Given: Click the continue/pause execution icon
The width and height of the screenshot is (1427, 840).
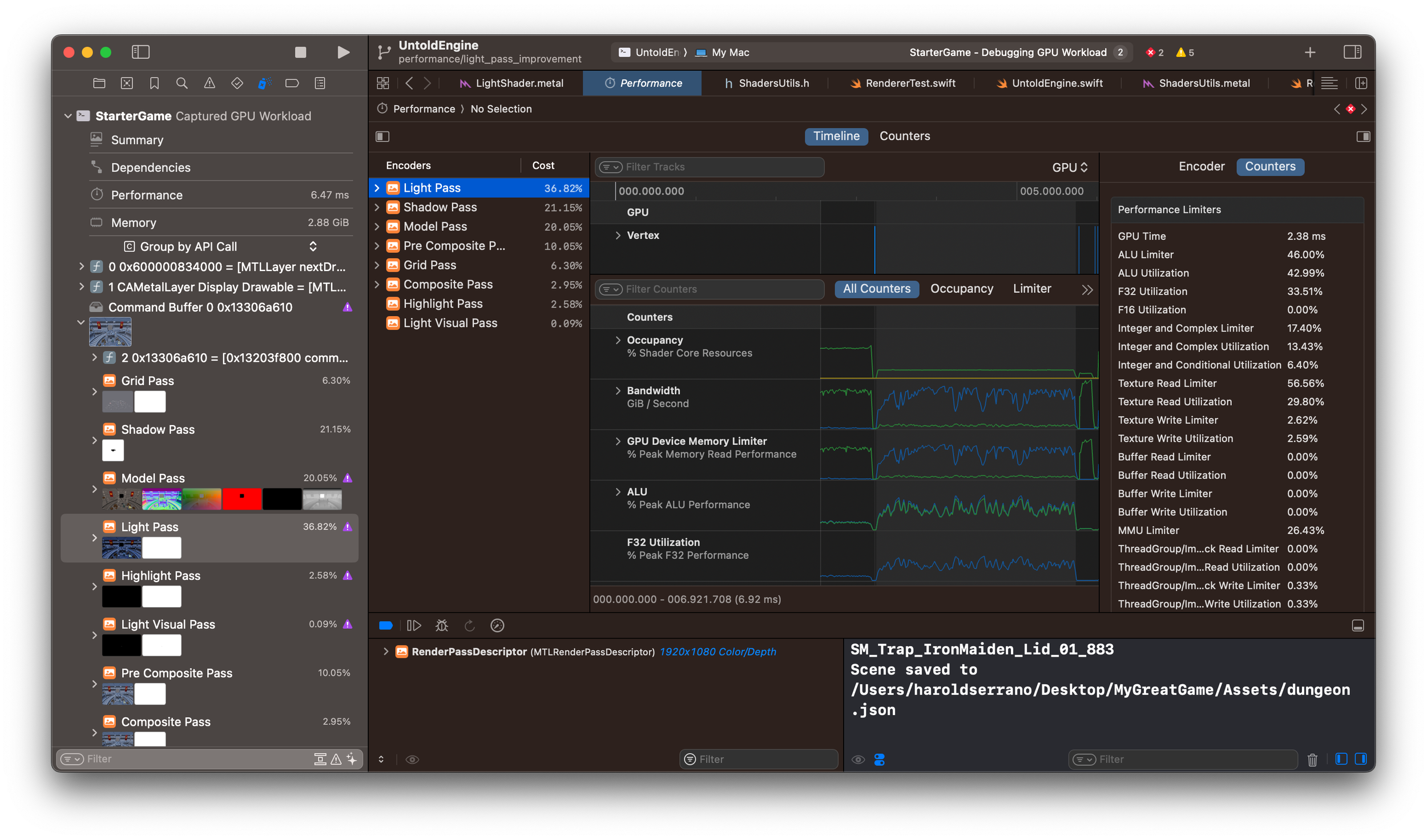Looking at the screenshot, I should click(414, 625).
